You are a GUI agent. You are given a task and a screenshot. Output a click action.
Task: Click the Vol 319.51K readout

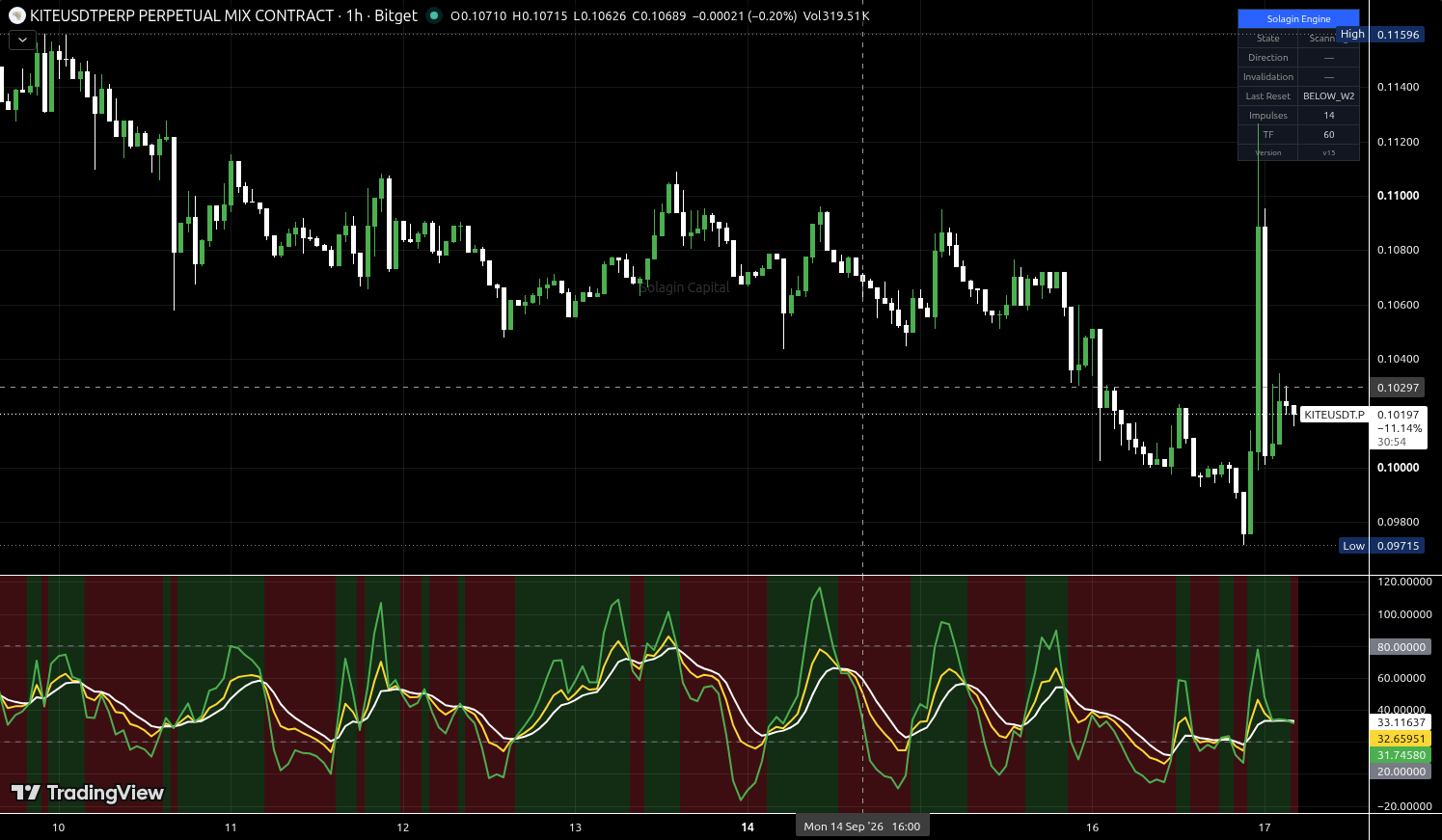[836, 15]
